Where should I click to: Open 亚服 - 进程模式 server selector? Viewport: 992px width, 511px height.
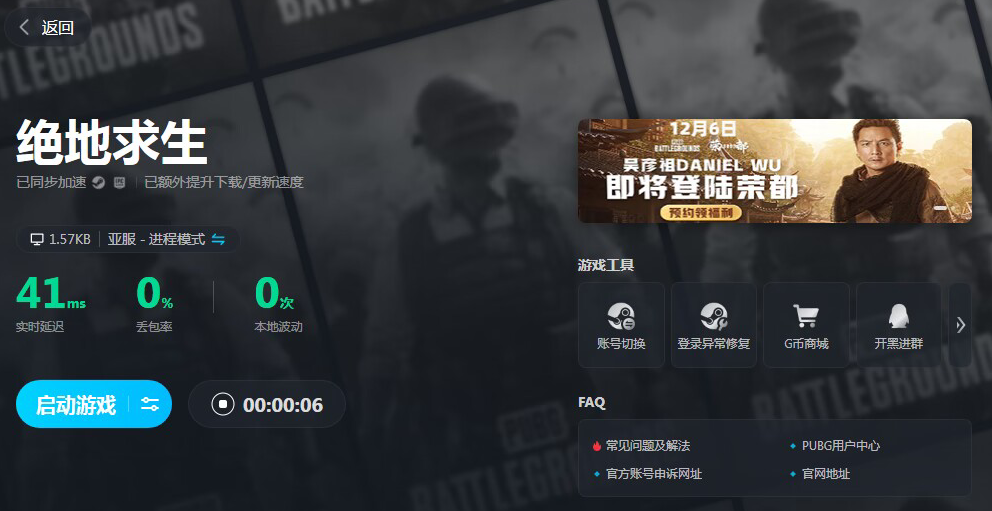pos(156,240)
